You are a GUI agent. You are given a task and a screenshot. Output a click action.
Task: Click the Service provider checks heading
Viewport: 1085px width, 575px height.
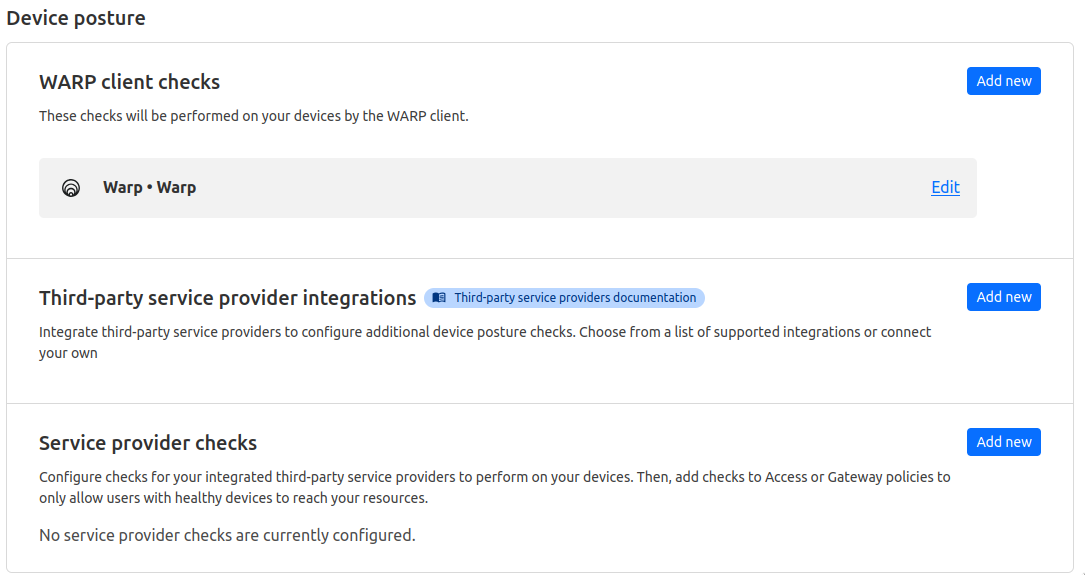pos(148,443)
